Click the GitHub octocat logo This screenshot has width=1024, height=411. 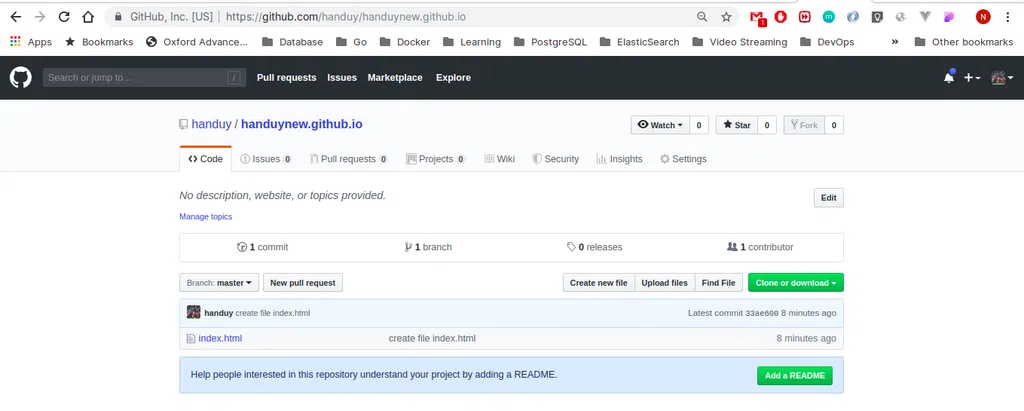pos(20,78)
